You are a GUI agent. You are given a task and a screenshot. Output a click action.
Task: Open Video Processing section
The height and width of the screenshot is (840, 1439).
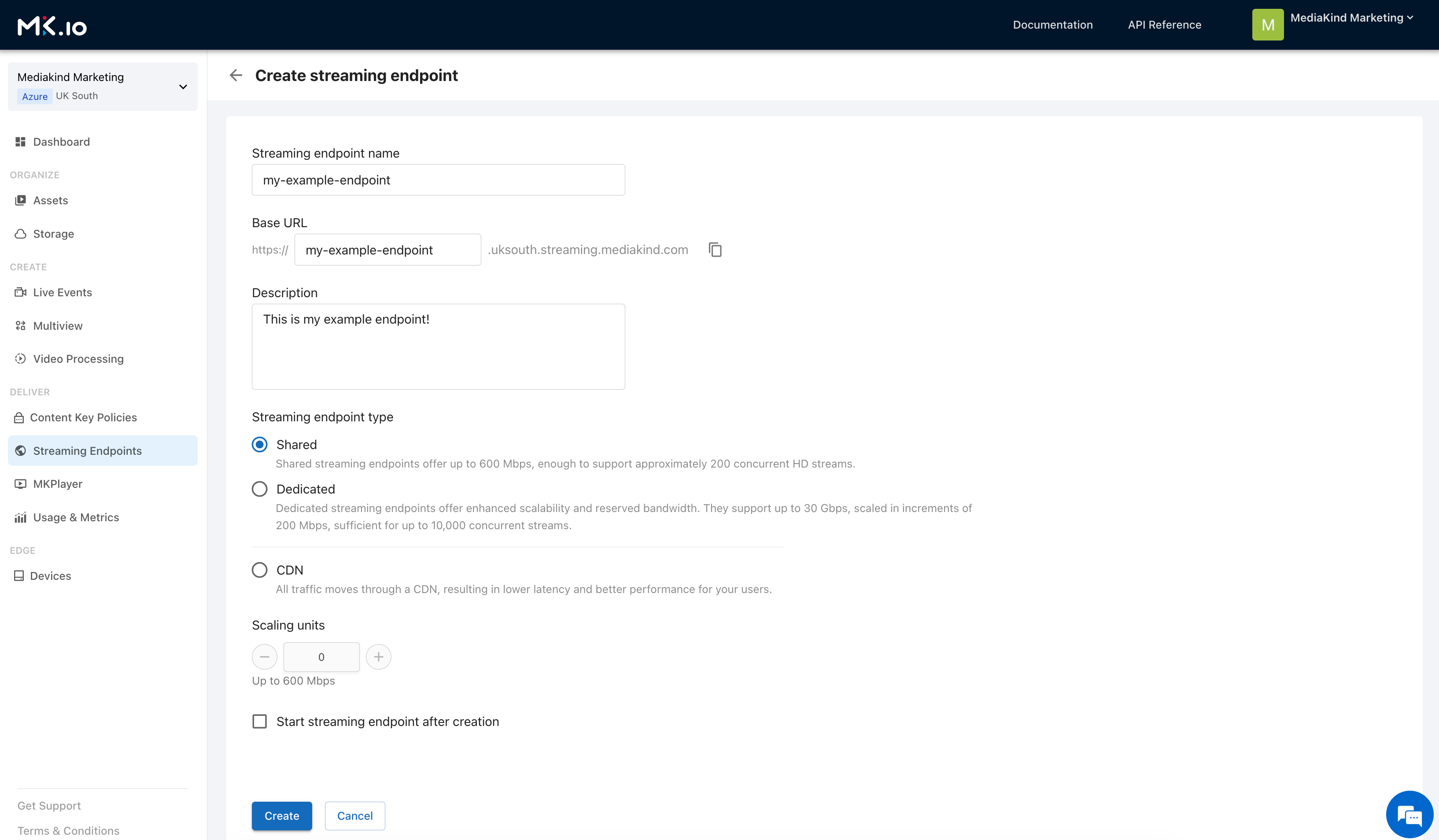click(103, 359)
